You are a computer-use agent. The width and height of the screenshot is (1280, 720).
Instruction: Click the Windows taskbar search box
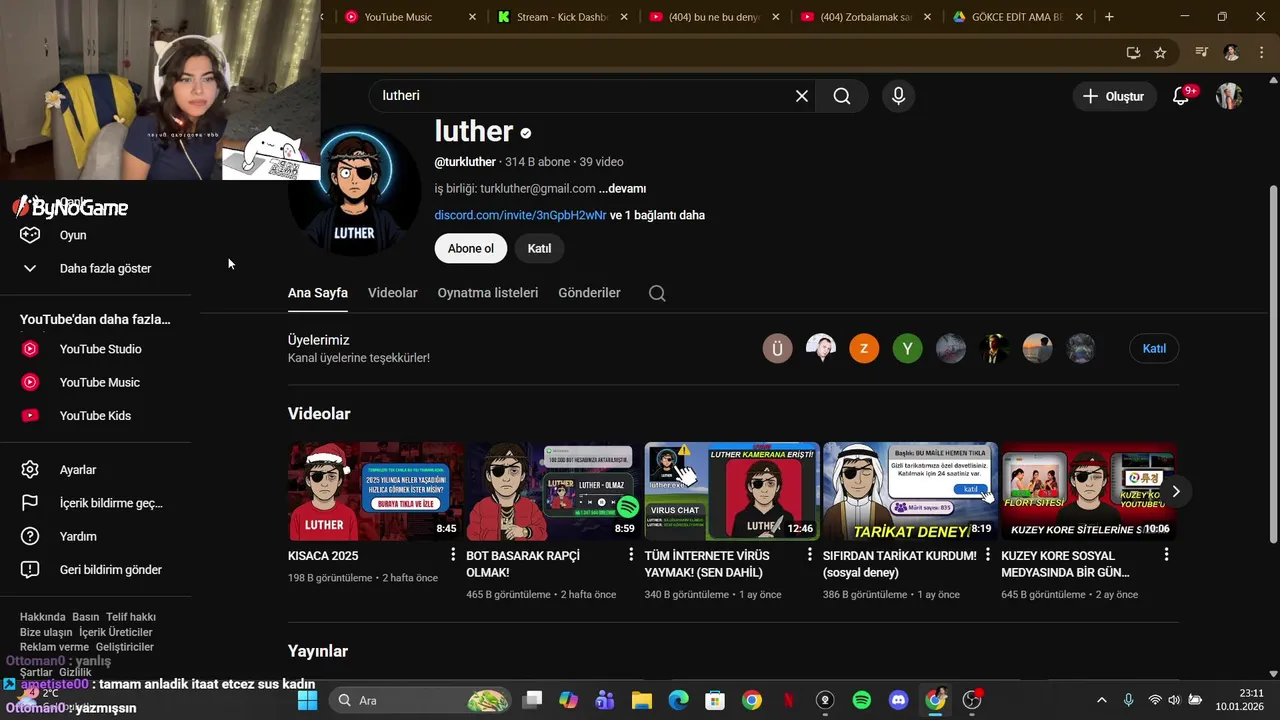[422, 700]
